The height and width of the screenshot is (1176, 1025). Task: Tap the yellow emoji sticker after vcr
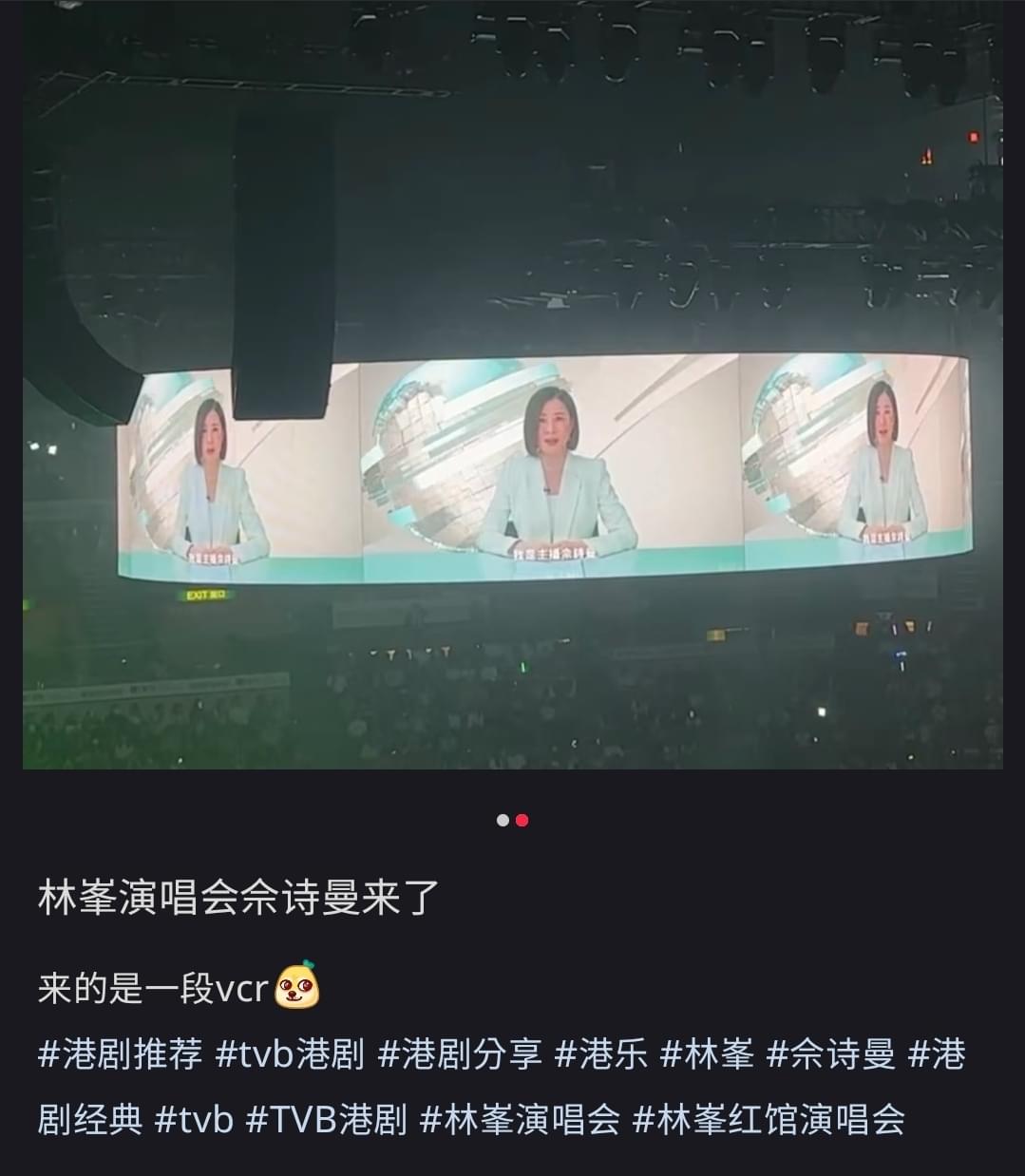pyautogui.click(x=297, y=987)
